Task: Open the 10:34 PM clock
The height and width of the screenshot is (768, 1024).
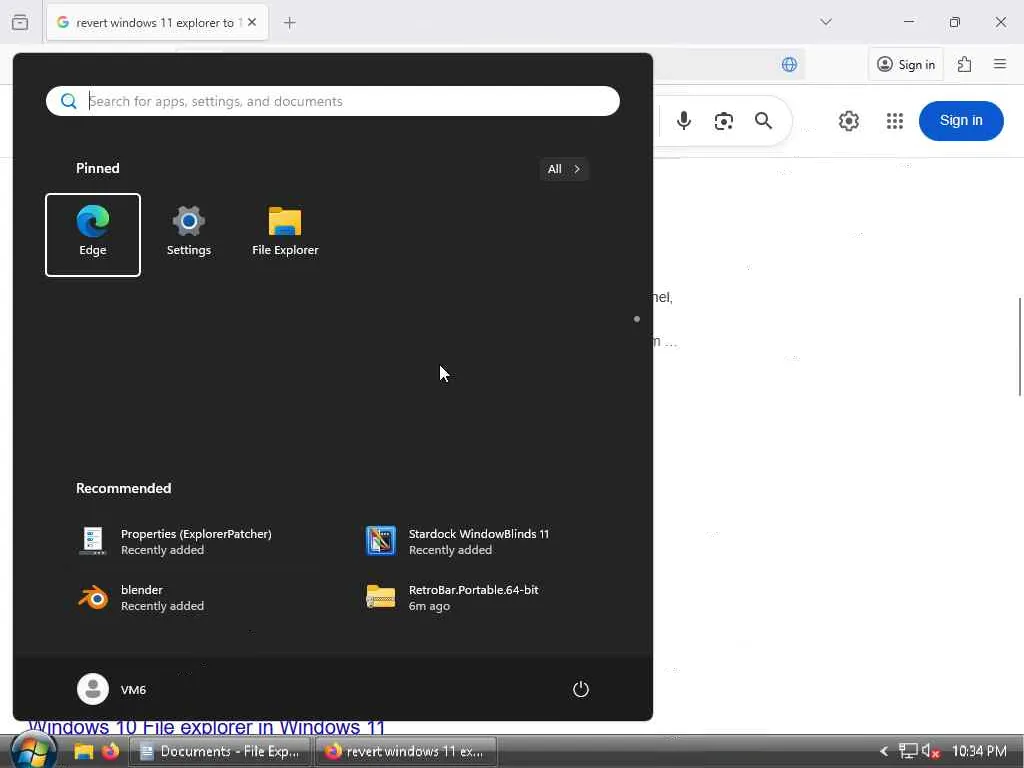Action: [979, 752]
